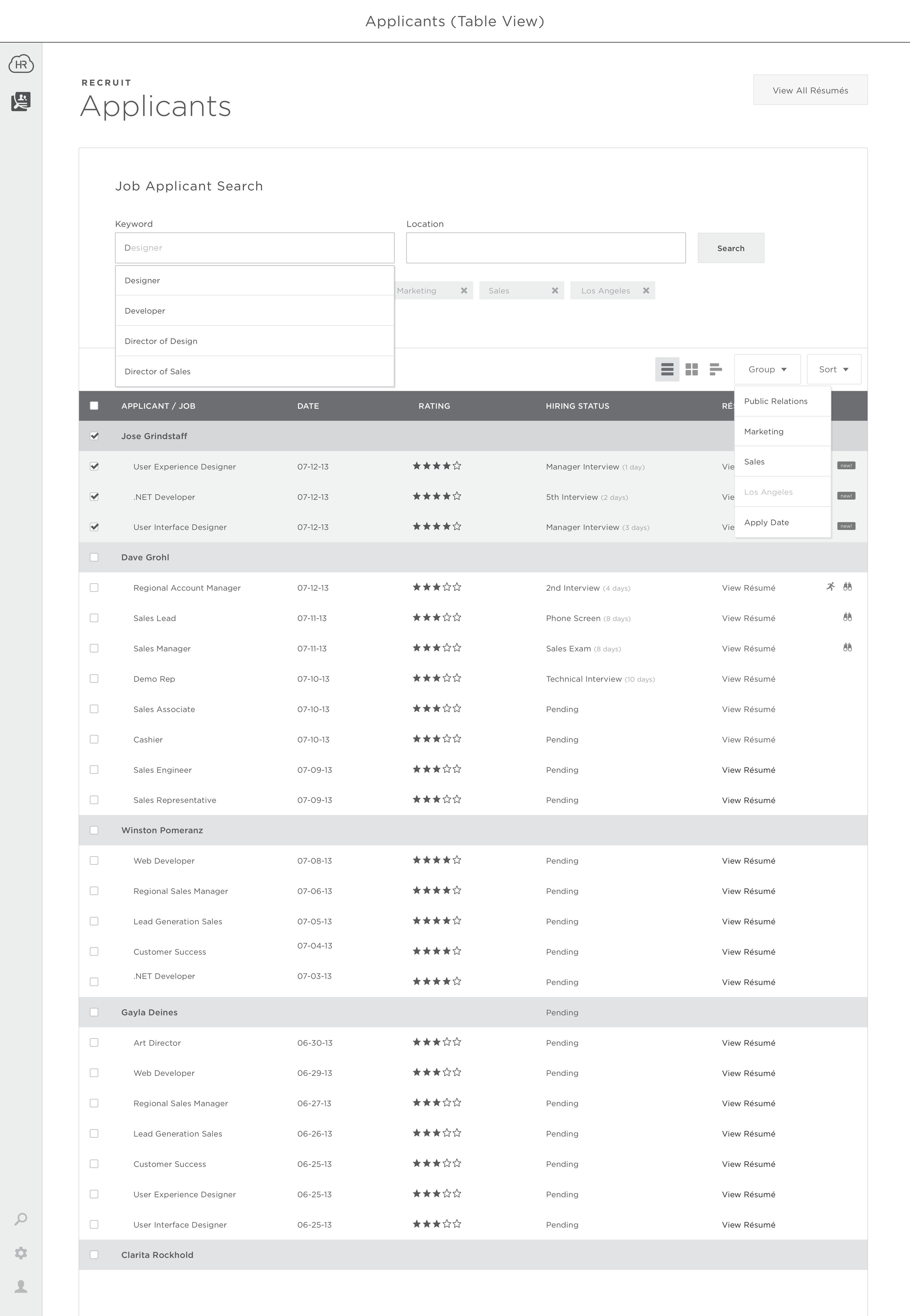Viewport: 910px width, 1316px height.
Task: Group by Apply Date
Action: (x=783, y=522)
